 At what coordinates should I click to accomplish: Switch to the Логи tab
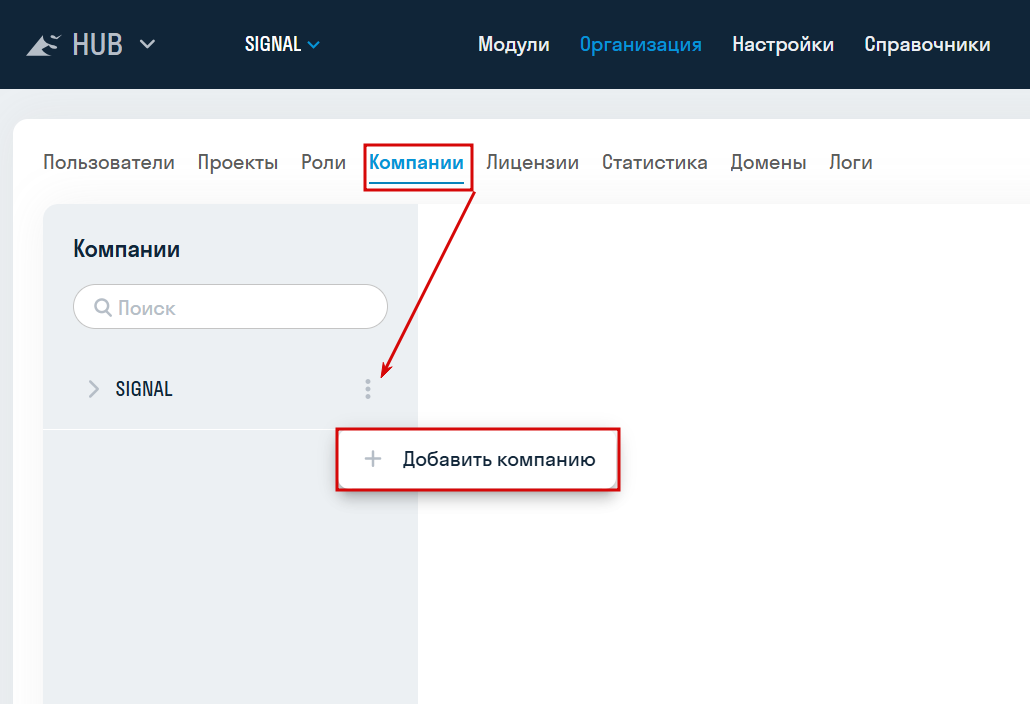click(851, 162)
